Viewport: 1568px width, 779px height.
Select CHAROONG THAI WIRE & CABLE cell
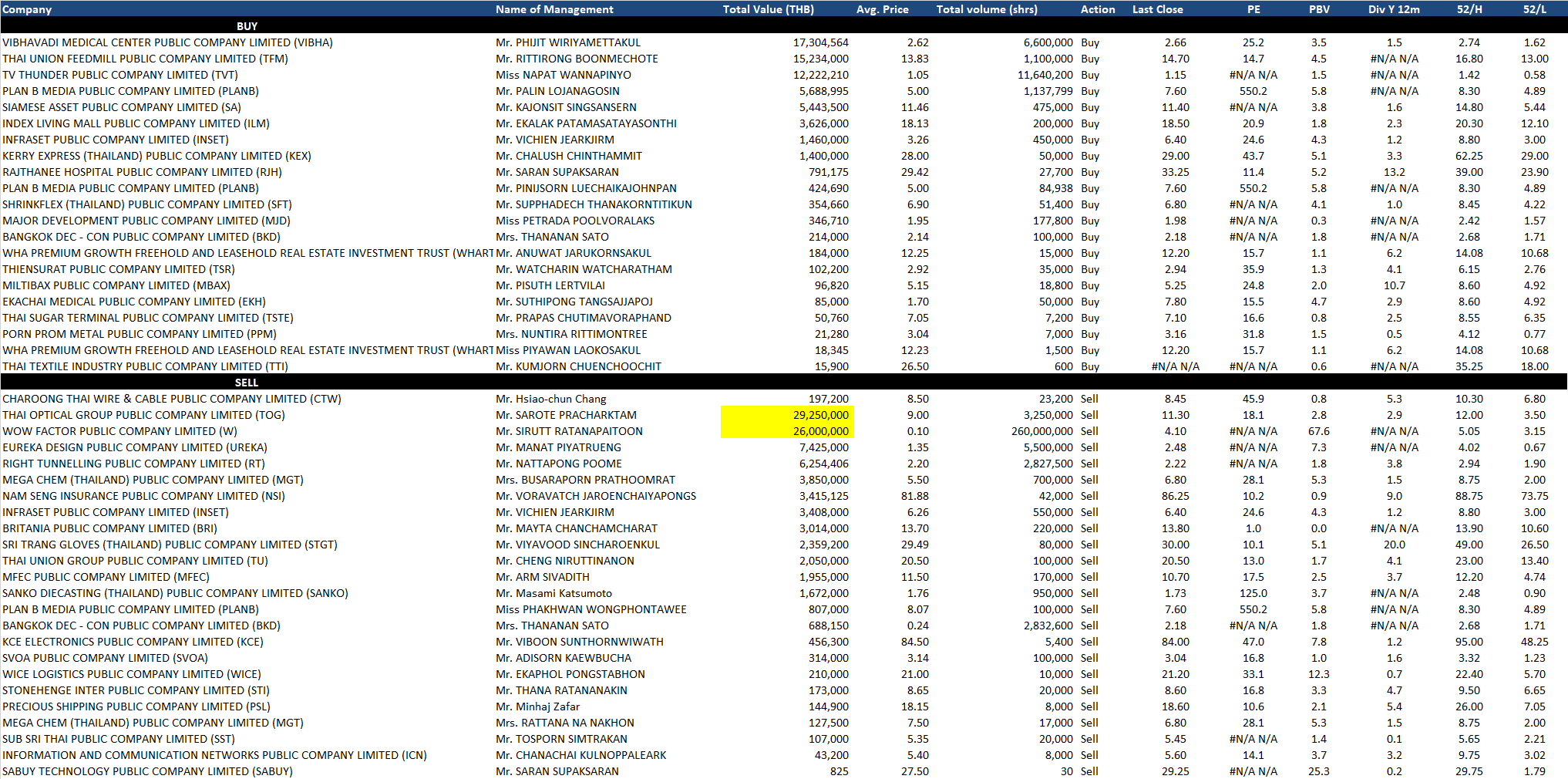(172, 399)
